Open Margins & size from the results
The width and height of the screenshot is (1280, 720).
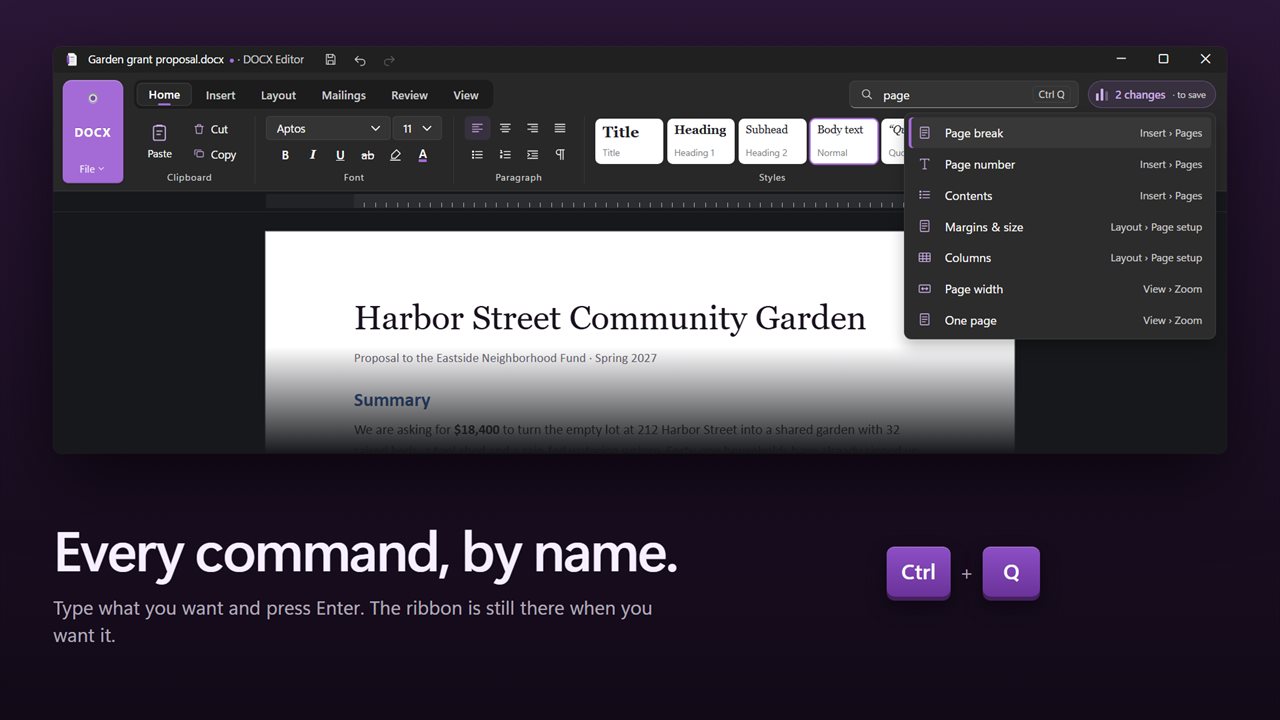click(1060, 227)
